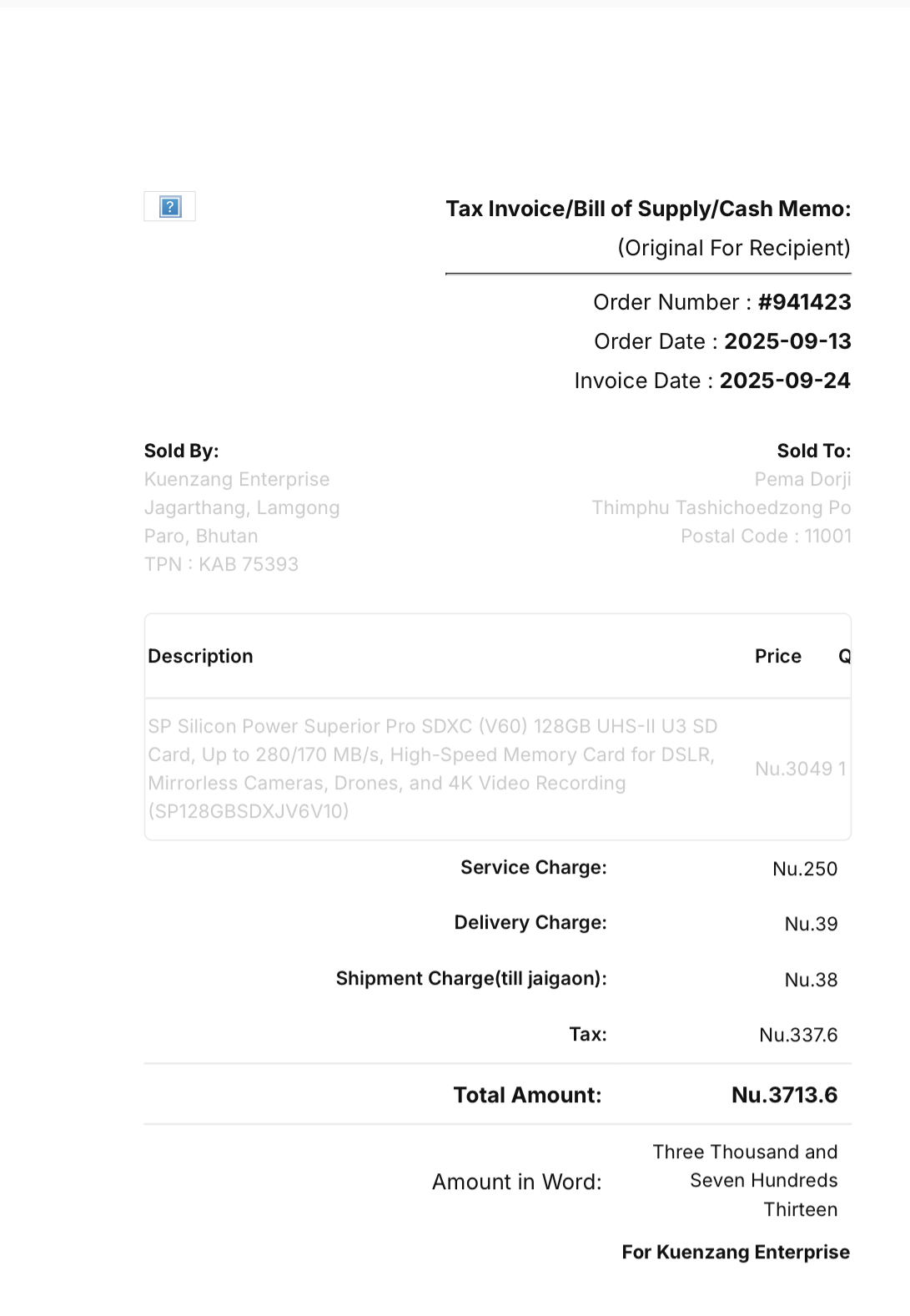Screen dimensions: 910x1316
Task: Click the order number #941423
Action: [x=804, y=302]
